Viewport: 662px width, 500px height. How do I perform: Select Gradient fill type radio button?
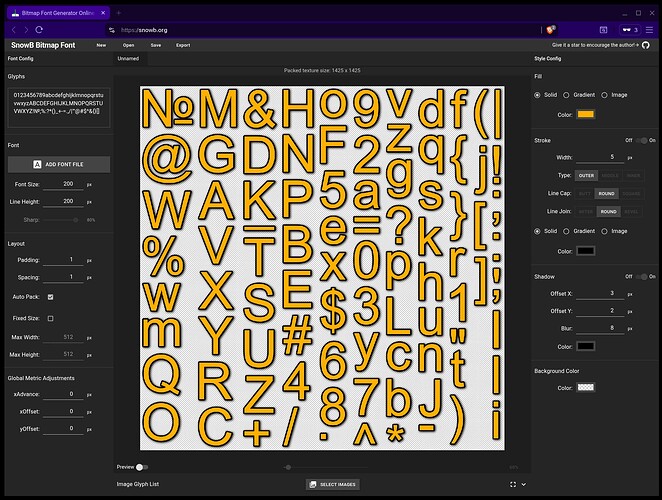(x=566, y=95)
